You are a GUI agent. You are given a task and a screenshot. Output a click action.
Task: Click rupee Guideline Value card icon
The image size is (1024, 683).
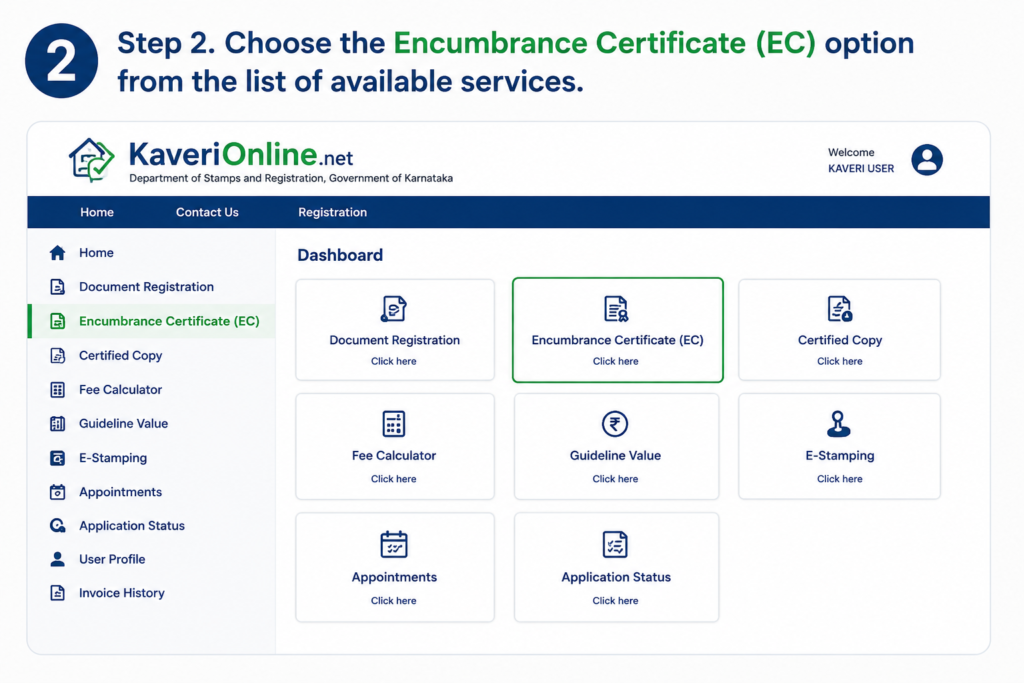tap(615, 424)
